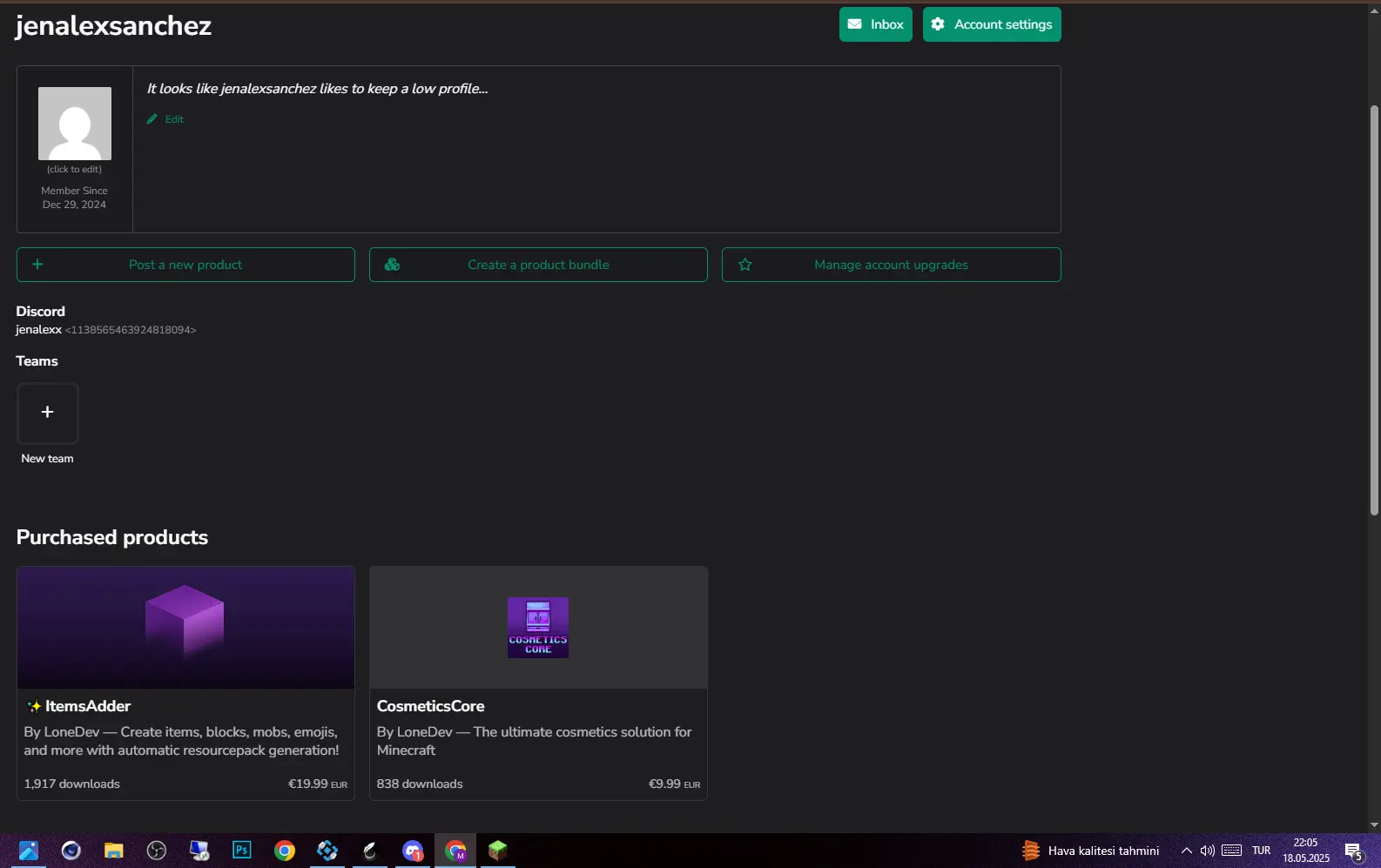
Task: Click the page's vertical scrollbar thumb
Action: pyautogui.click(x=1374, y=310)
